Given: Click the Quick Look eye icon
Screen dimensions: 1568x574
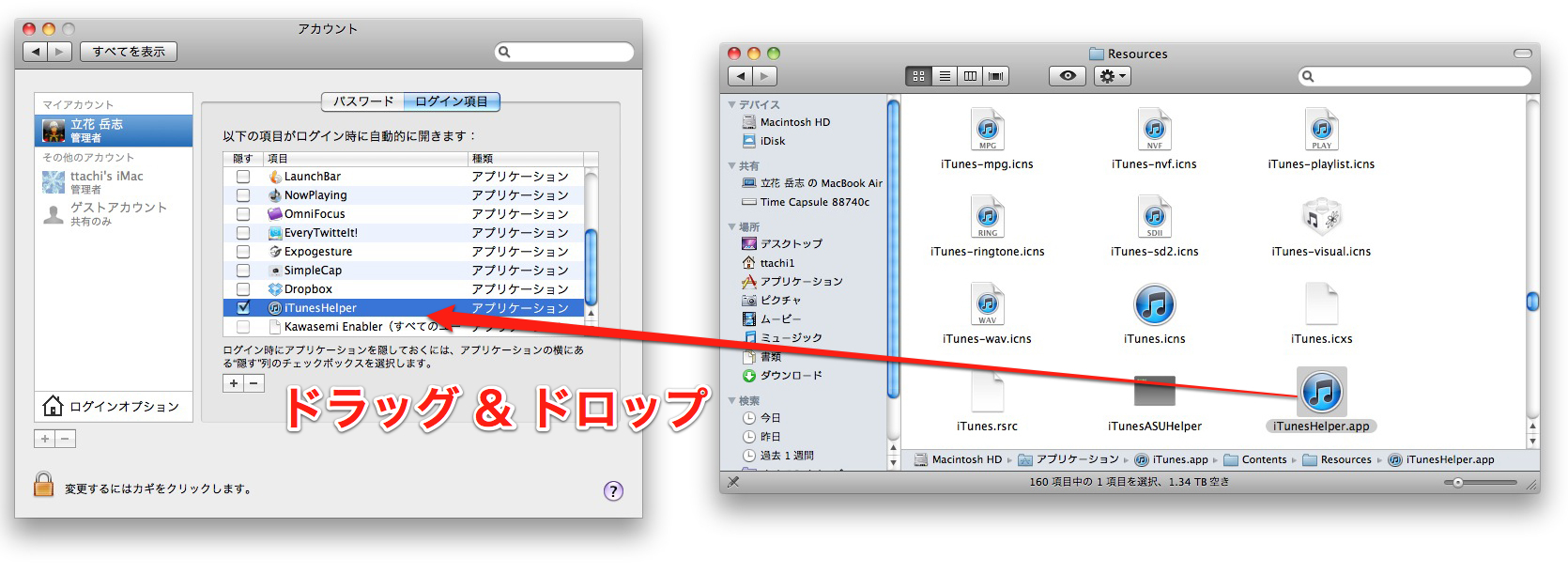Looking at the screenshot, I should coord(1068,76).
